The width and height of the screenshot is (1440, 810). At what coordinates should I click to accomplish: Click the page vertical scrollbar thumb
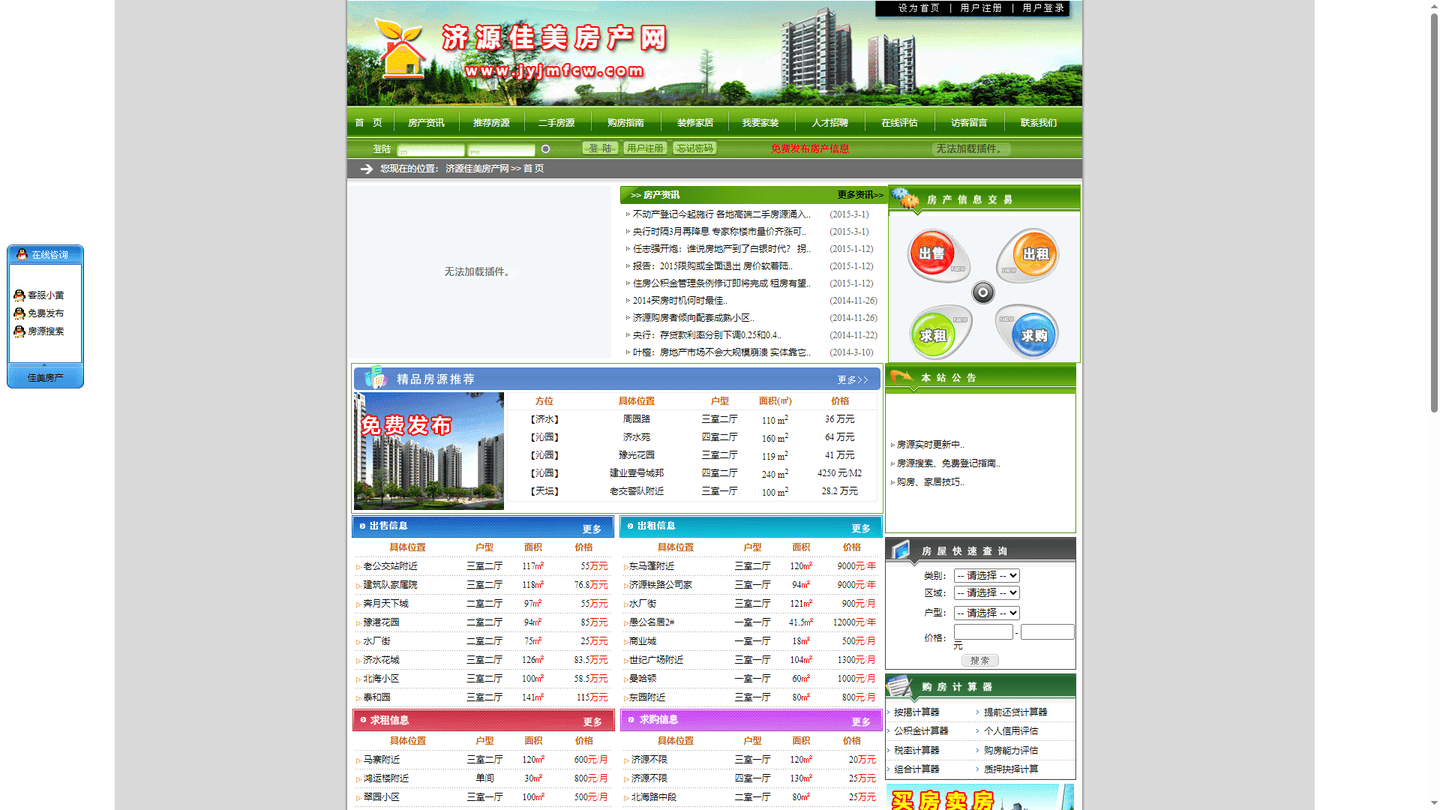(x=1434, y=210)
